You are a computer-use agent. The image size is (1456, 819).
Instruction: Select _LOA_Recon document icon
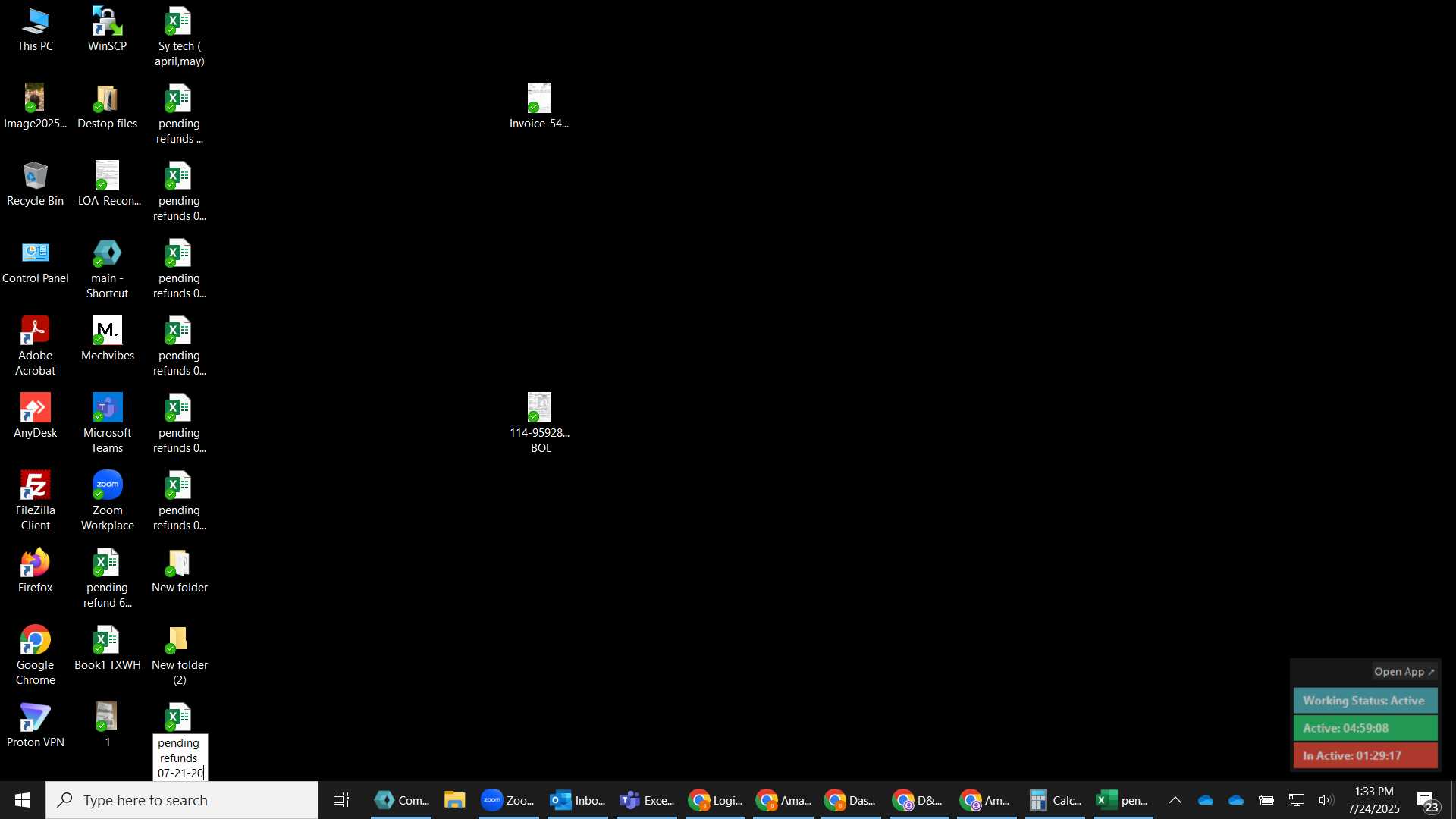[107, 184]
